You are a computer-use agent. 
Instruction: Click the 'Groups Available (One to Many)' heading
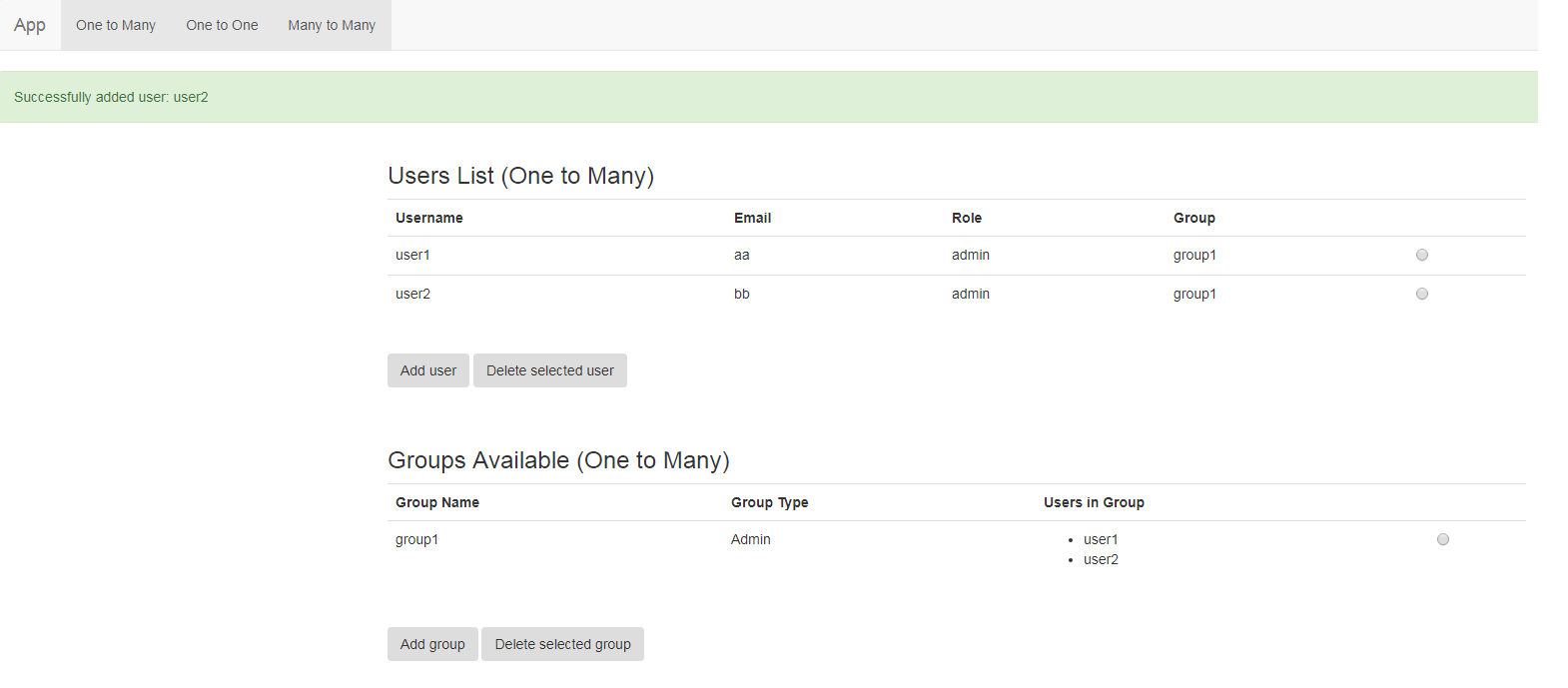(x=558, y=460)
